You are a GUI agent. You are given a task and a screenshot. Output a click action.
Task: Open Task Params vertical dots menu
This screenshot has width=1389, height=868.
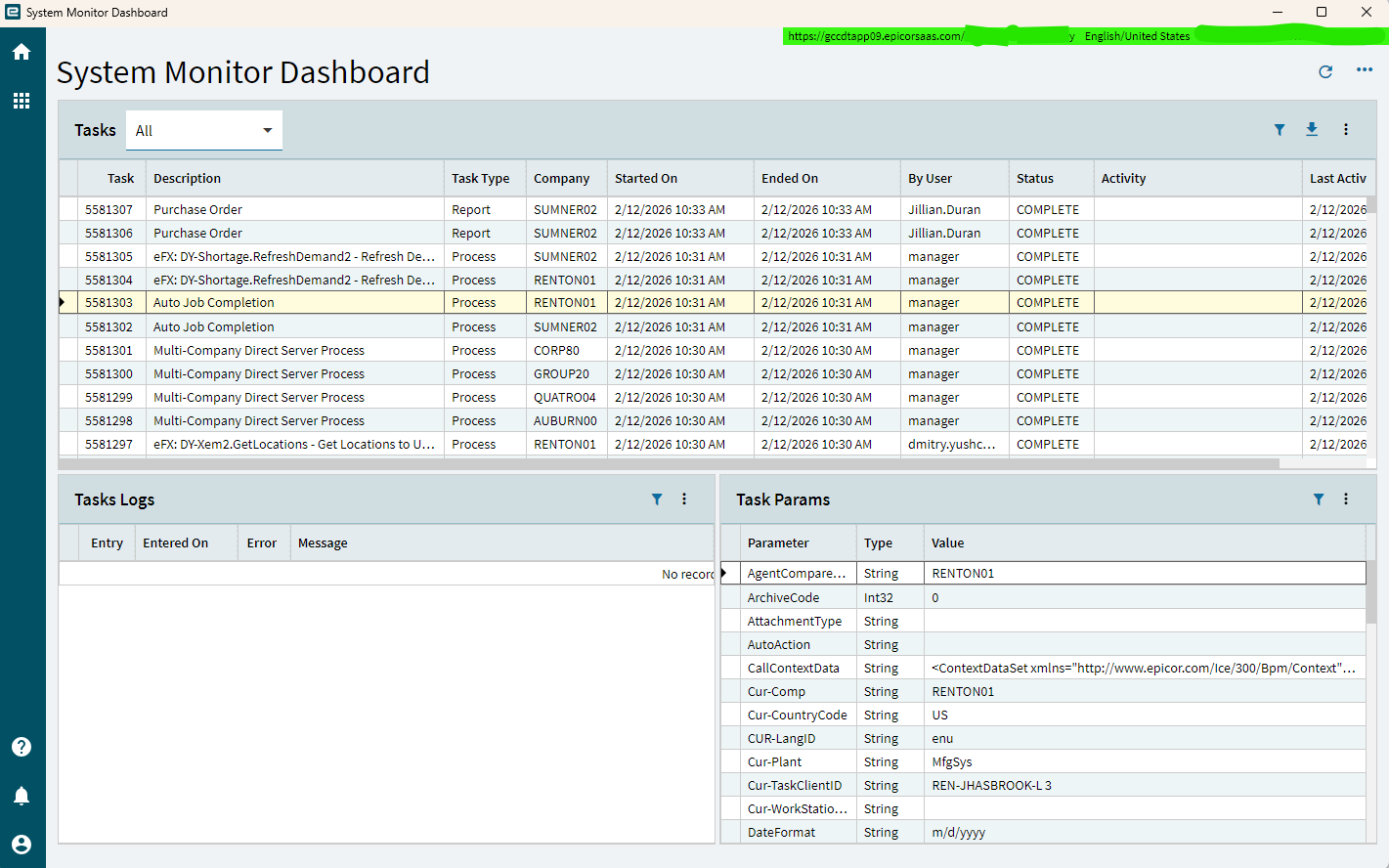1346,499
